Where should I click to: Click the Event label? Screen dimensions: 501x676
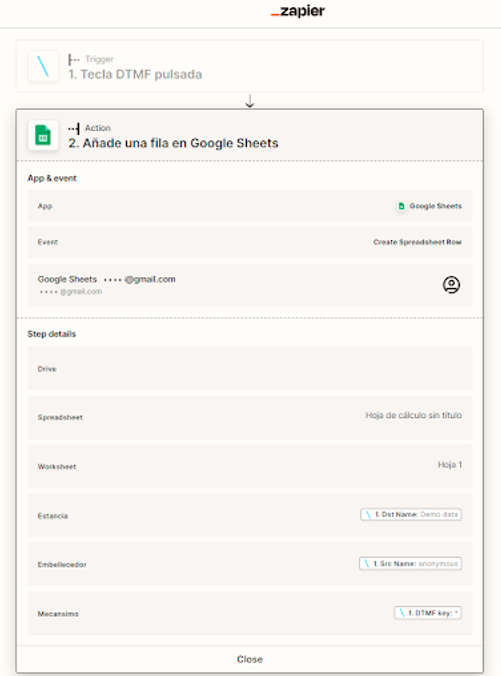click(47, 242)
